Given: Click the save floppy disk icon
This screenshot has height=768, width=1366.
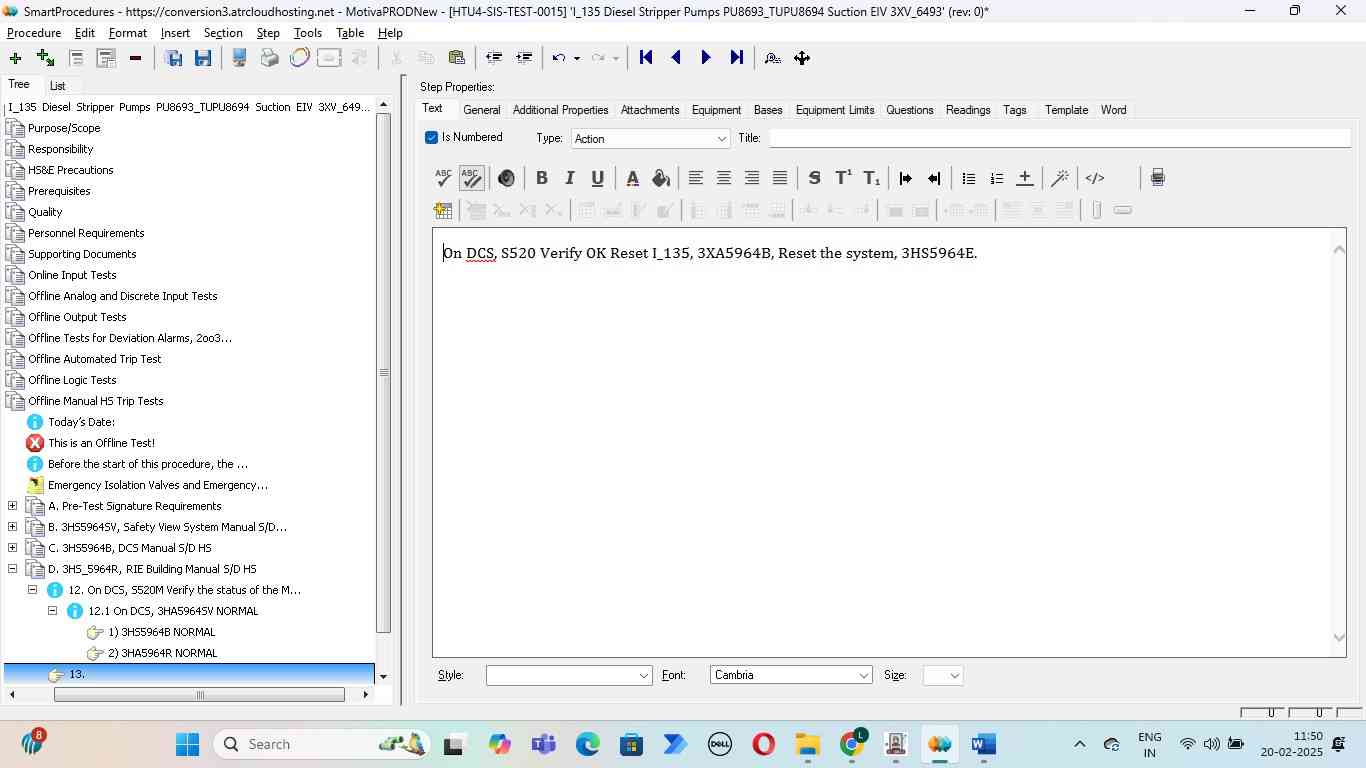Looking at the screenshot, I should [x=203, y=58].
